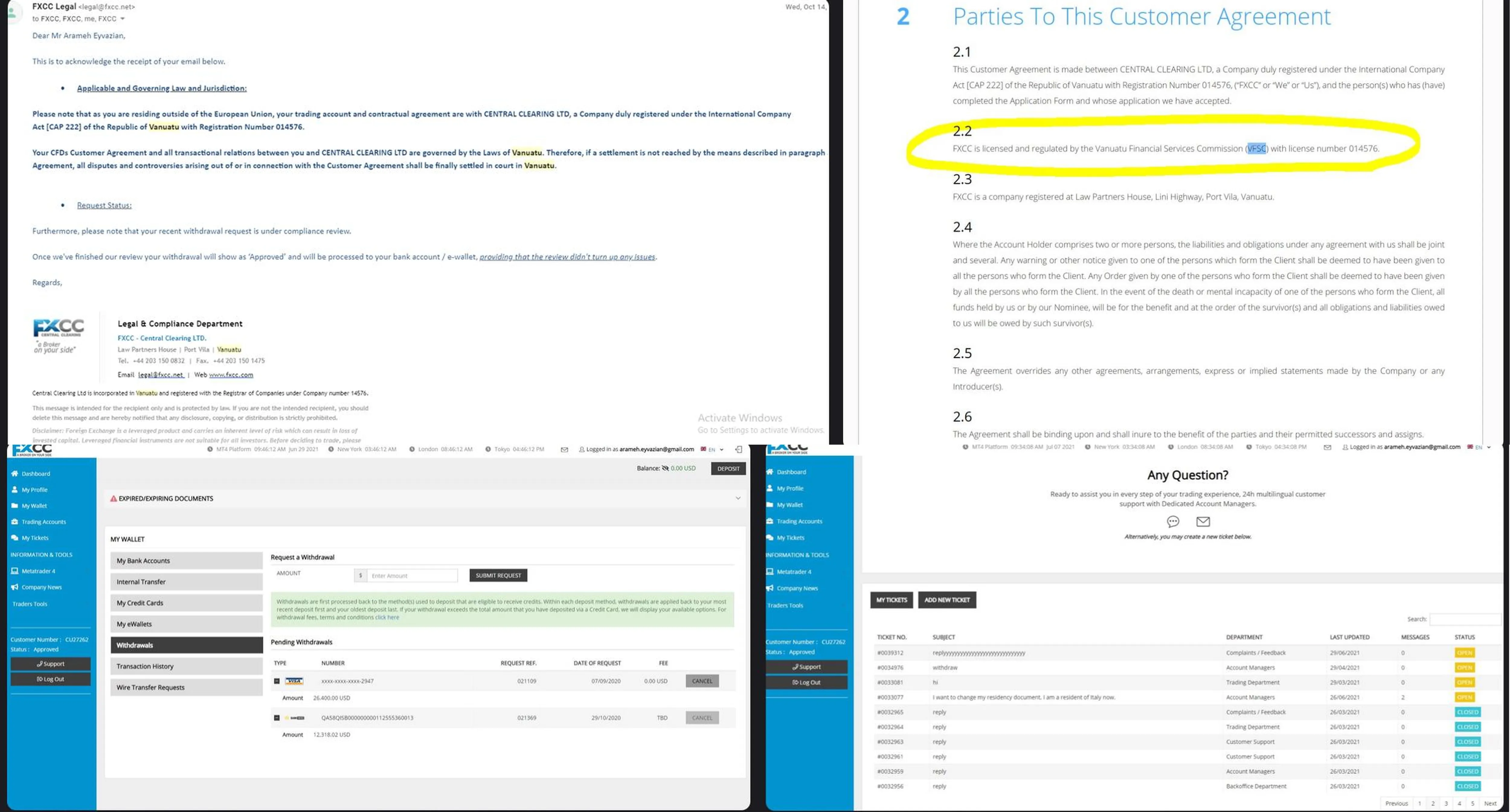Click the My Wallet folder icon in tickets sidebar
Viewport: 1510px width, 812px height.
pyautogui.click(x=770, y=504)
